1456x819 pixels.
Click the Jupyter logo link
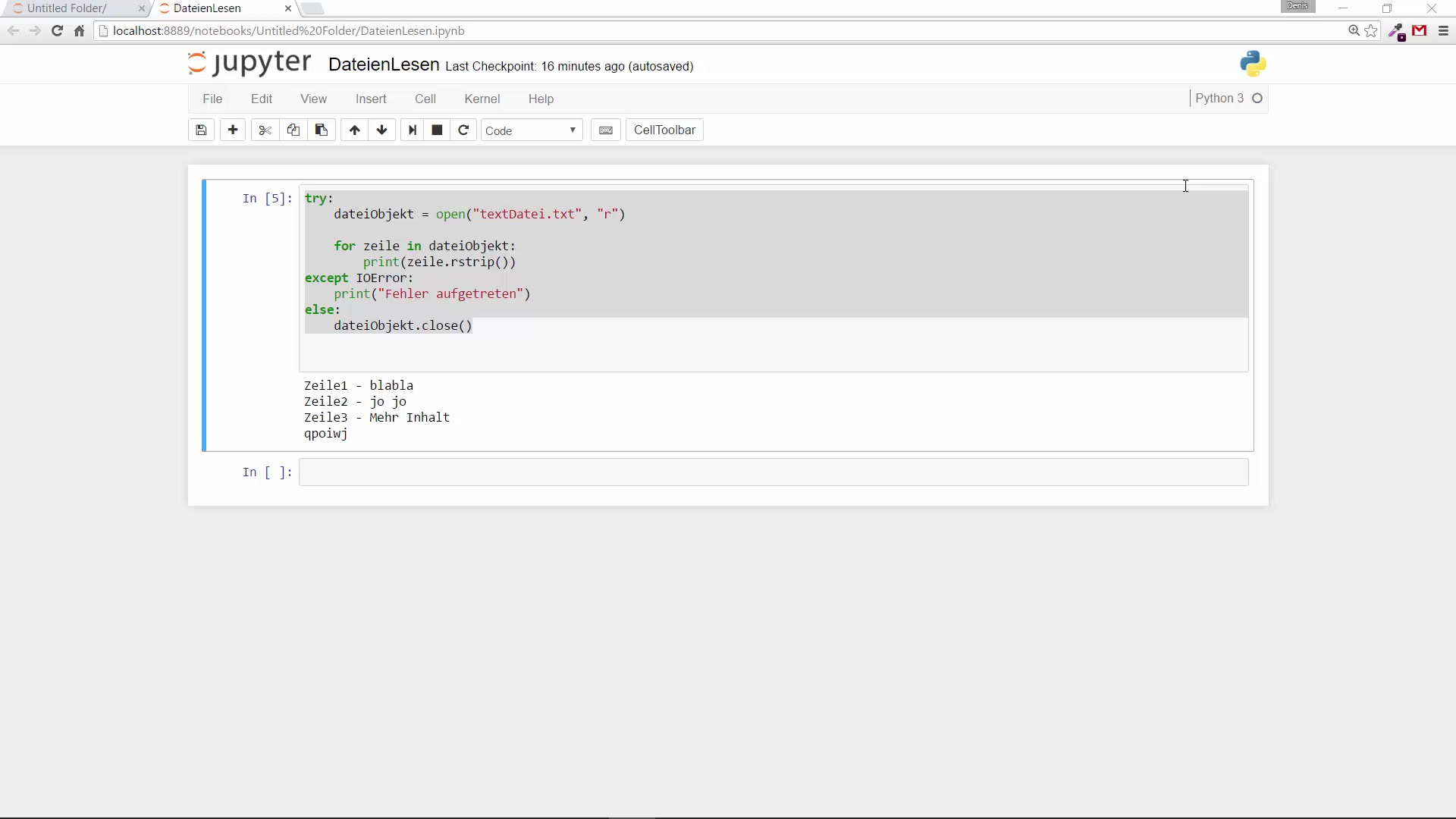(249, 64)
